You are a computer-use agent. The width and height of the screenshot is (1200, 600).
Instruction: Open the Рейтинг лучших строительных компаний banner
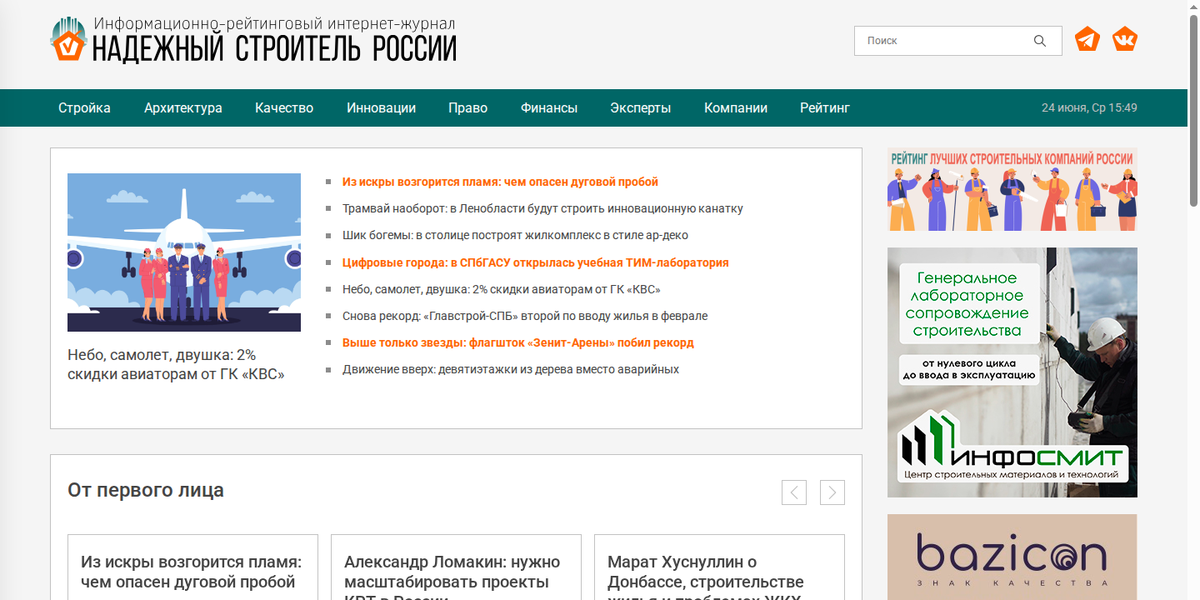pos(1012,190)
